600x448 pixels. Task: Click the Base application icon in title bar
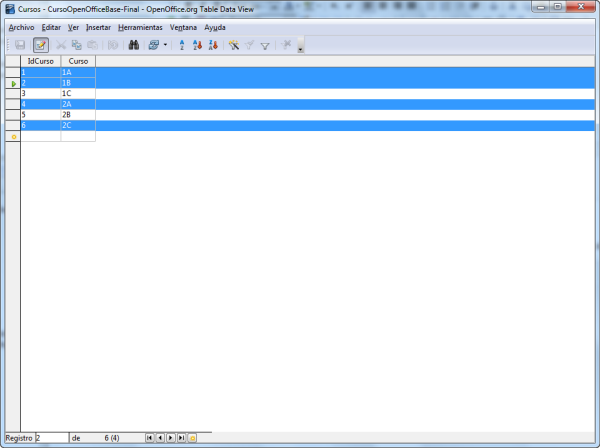(10, 9)
